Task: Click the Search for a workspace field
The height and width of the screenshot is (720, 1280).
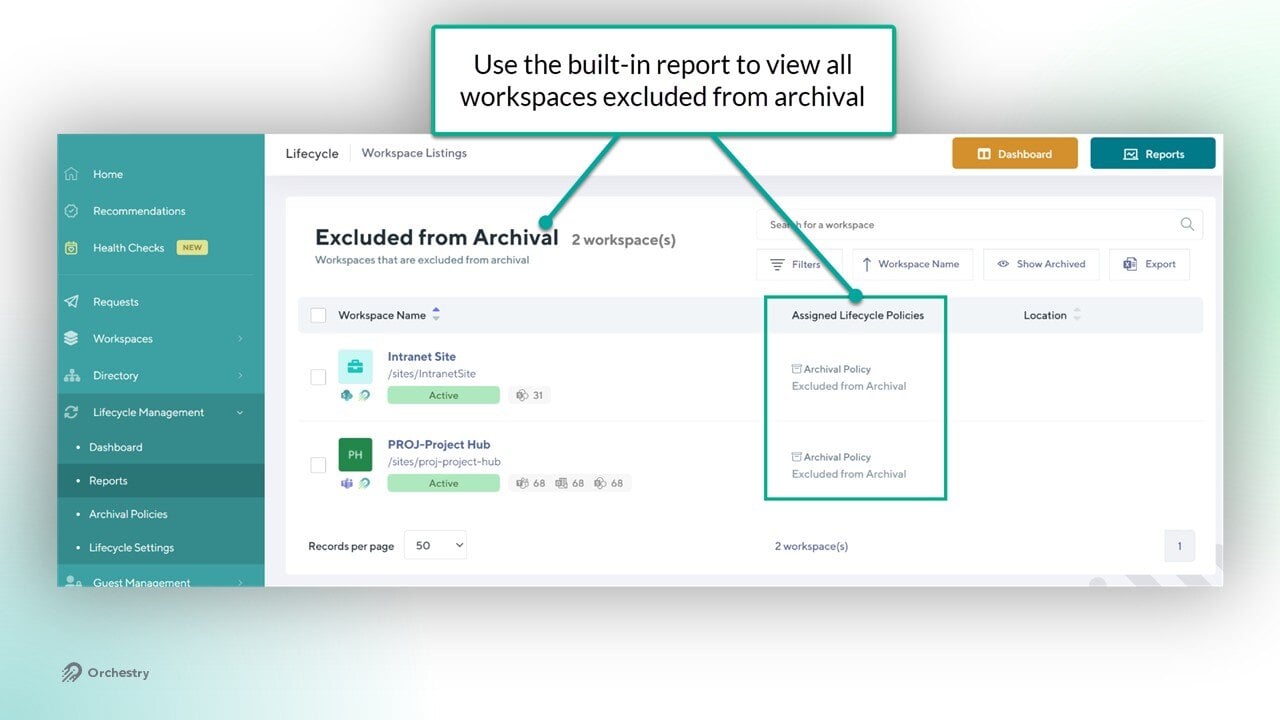Action: click(x=979, y=225)
